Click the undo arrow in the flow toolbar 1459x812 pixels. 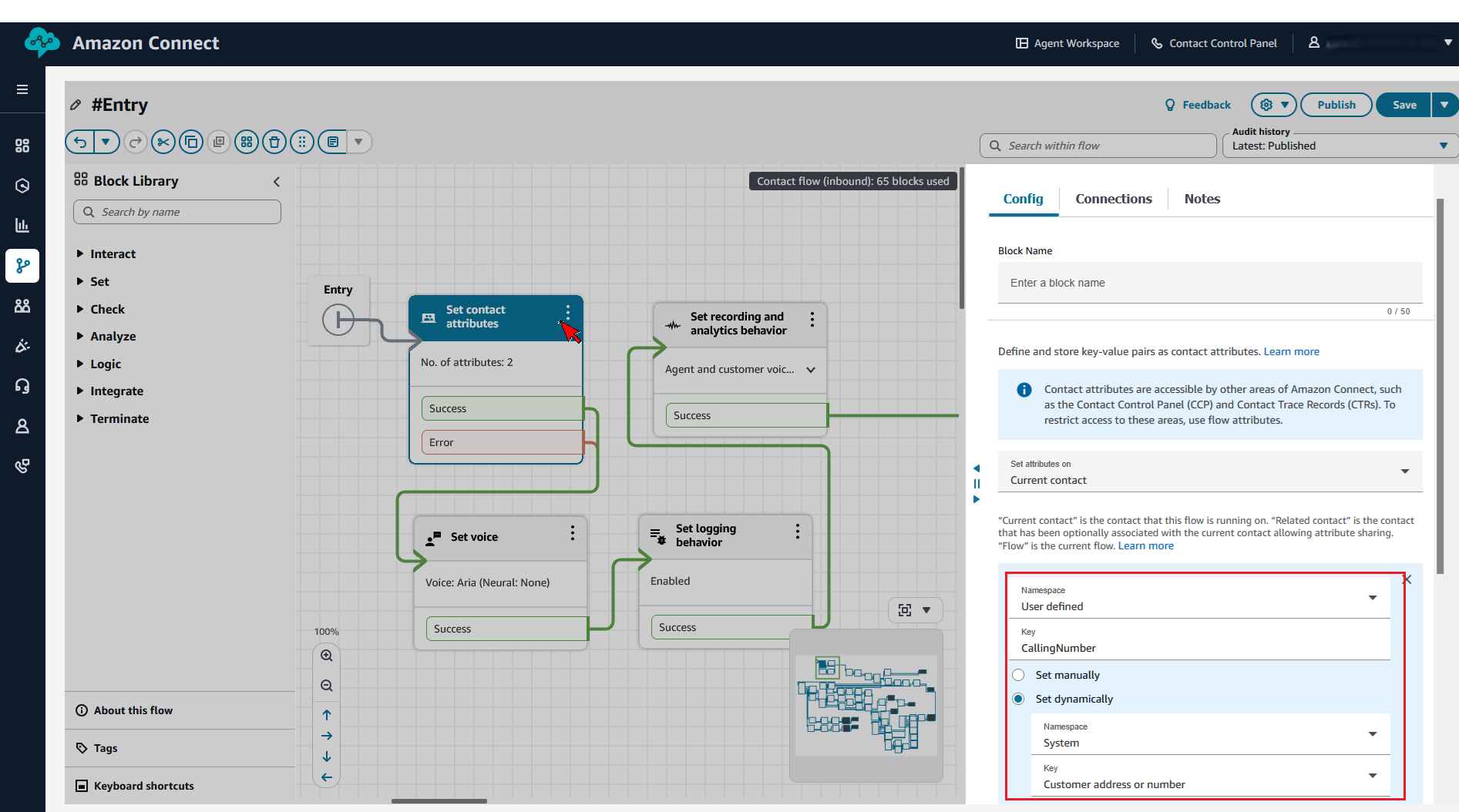pyautogui.click(x=80, y=142)
